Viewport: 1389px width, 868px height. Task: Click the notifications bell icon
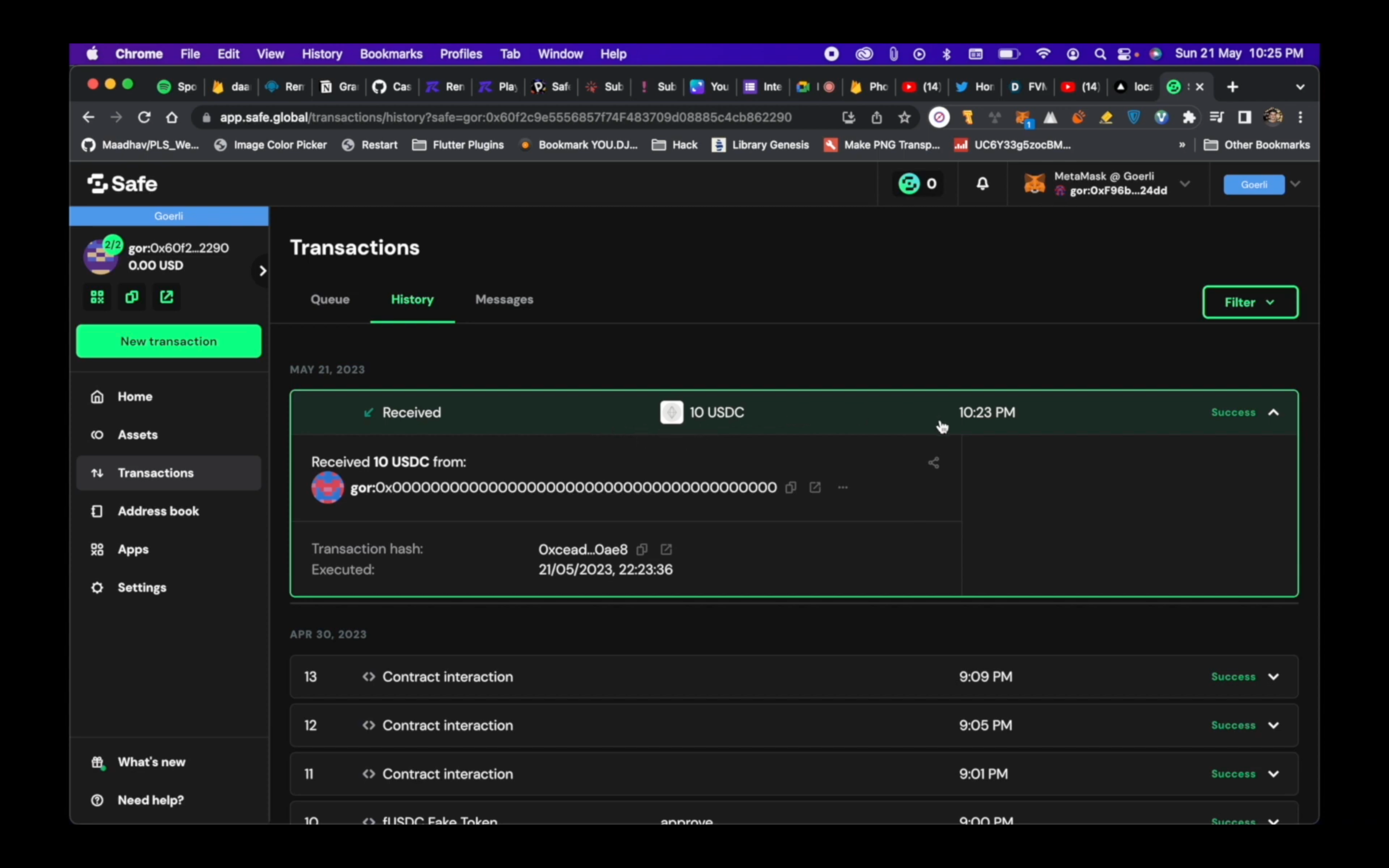click(982, 184)
